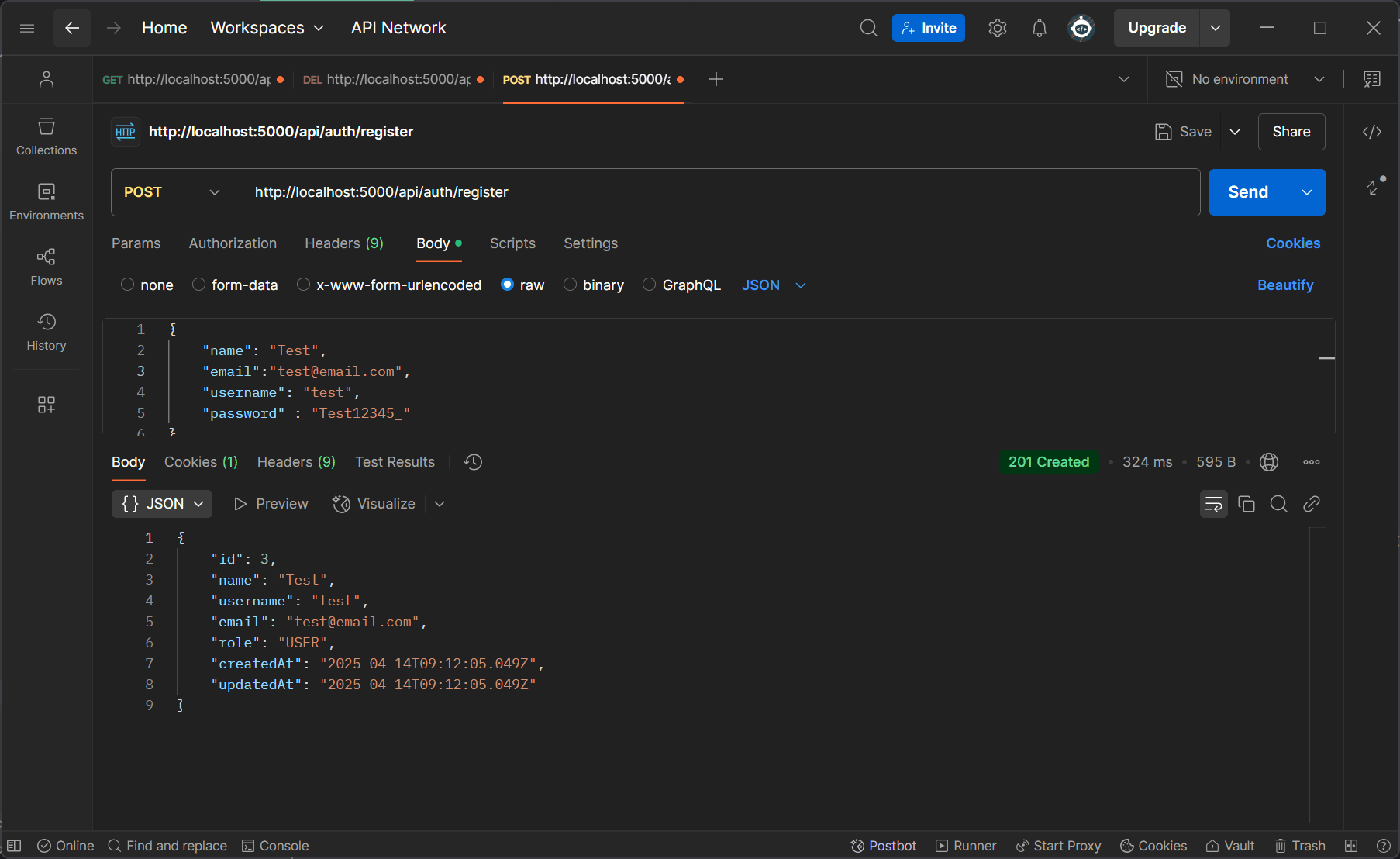This screenshot has height=859, width=1400.
Task: Toggle the sidebar icon in the status bar
Action: point(14,846)
